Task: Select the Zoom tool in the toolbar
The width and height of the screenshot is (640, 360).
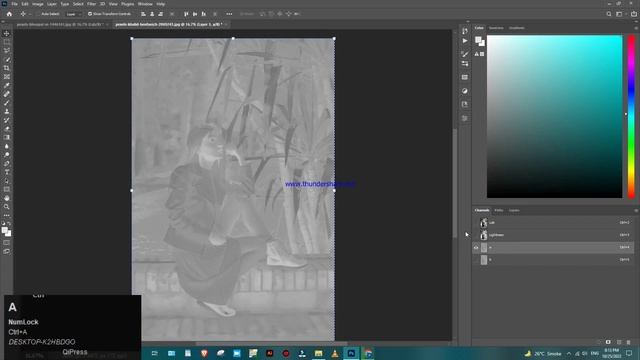Action: click(x=7, y=207)
